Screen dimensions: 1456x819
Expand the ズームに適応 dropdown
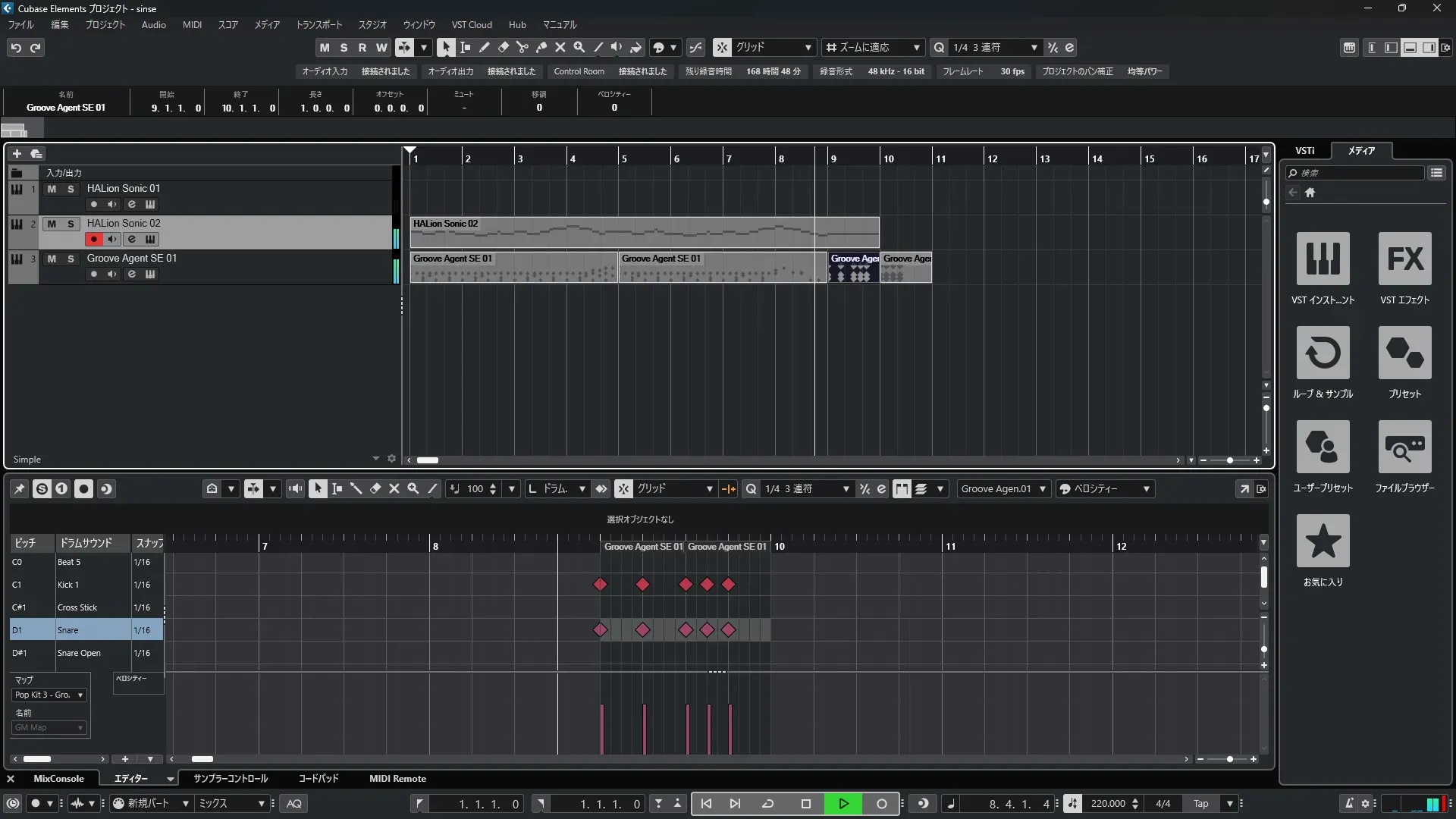[x=916, y=47]
